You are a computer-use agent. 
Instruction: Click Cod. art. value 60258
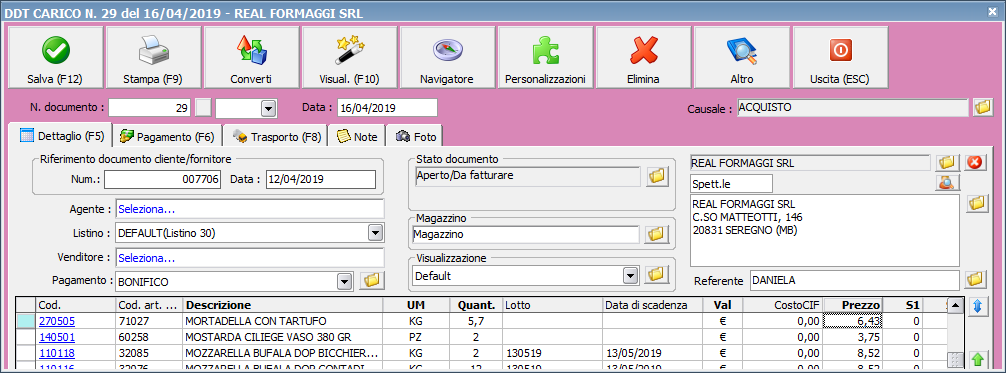point(149,336)
